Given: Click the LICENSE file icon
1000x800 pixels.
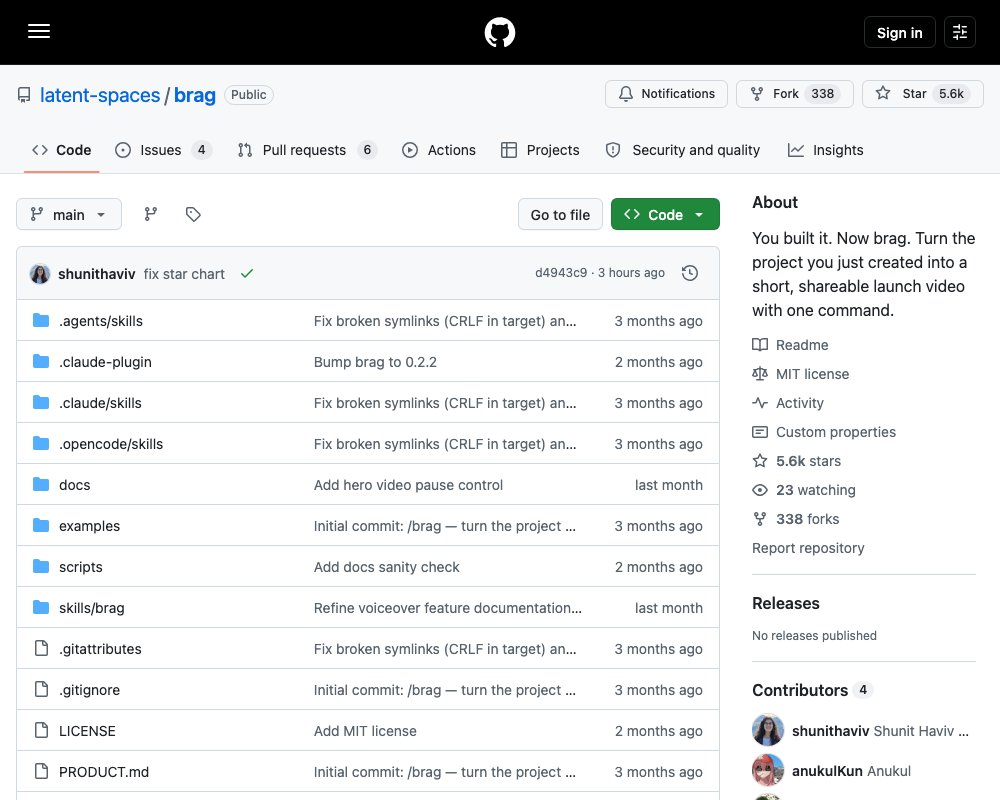Looking at the screenshot, I should pos(41,730).
